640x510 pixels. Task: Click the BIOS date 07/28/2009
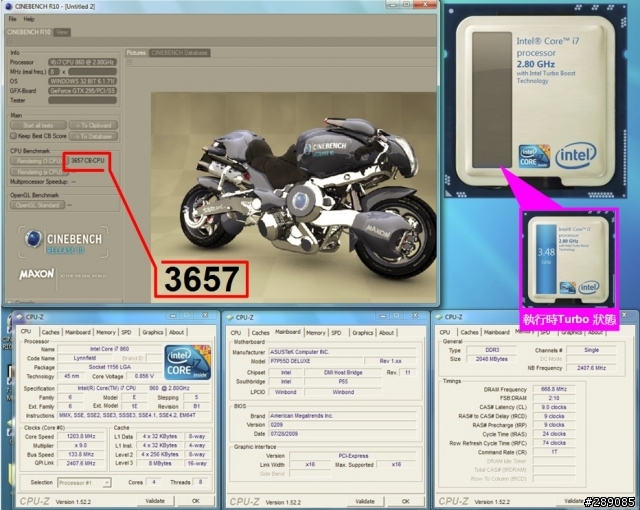[342, 434]
